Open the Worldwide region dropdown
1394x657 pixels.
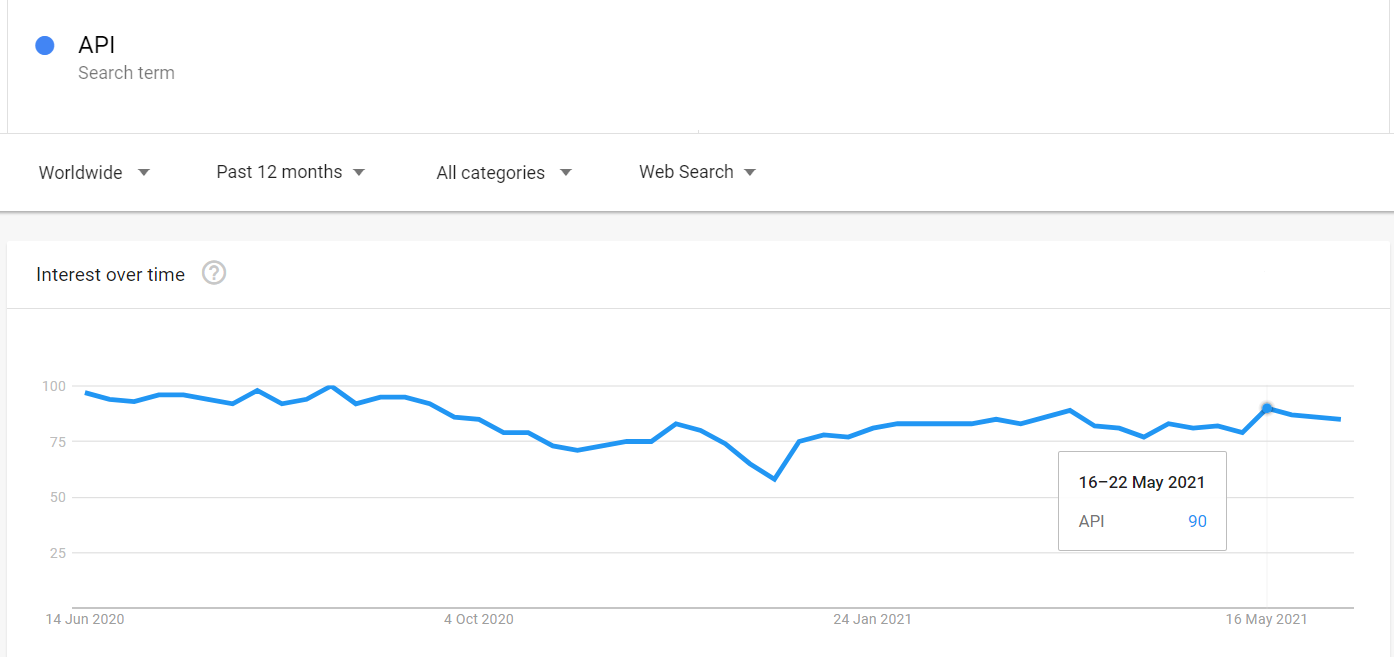pos(94,172)
